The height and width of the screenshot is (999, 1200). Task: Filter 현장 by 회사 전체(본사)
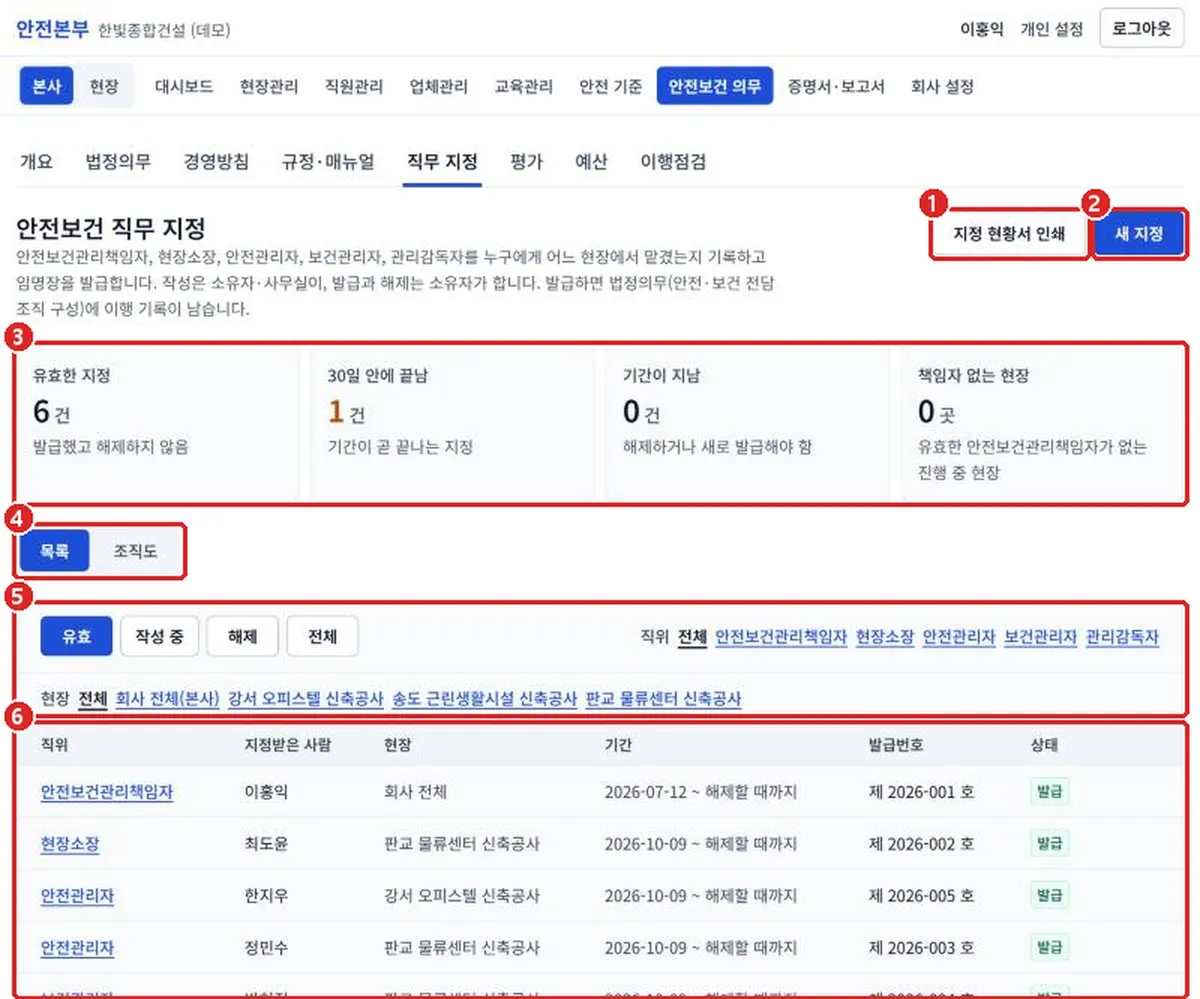pos(167,699)
